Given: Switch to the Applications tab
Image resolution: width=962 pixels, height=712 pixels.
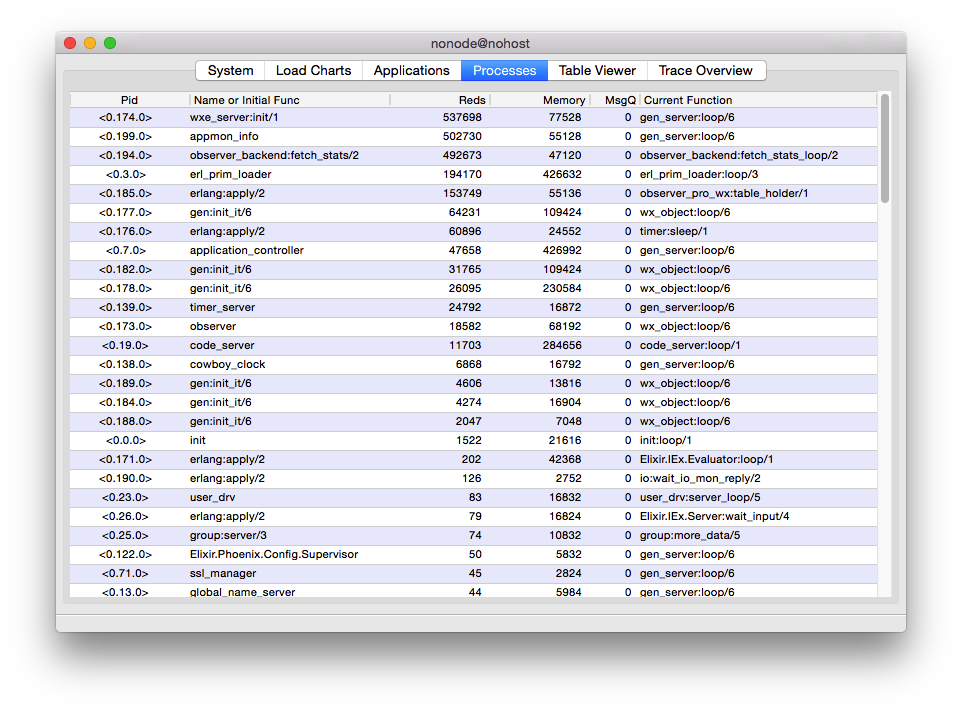Looking at the screenshot, I should pyautogui.click(x=412, y=71).
